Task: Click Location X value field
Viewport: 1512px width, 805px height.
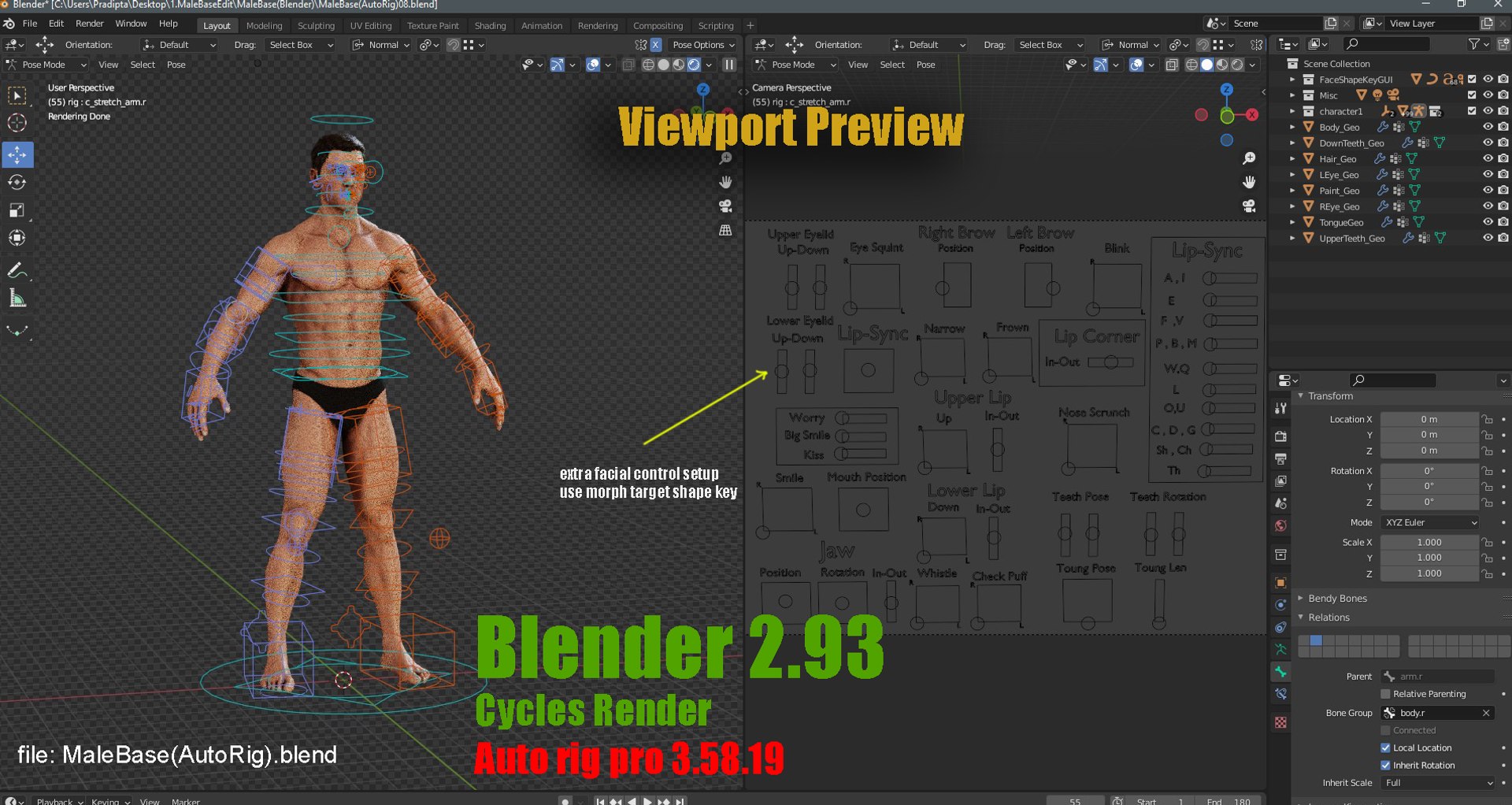Action: pos(1429,419)
